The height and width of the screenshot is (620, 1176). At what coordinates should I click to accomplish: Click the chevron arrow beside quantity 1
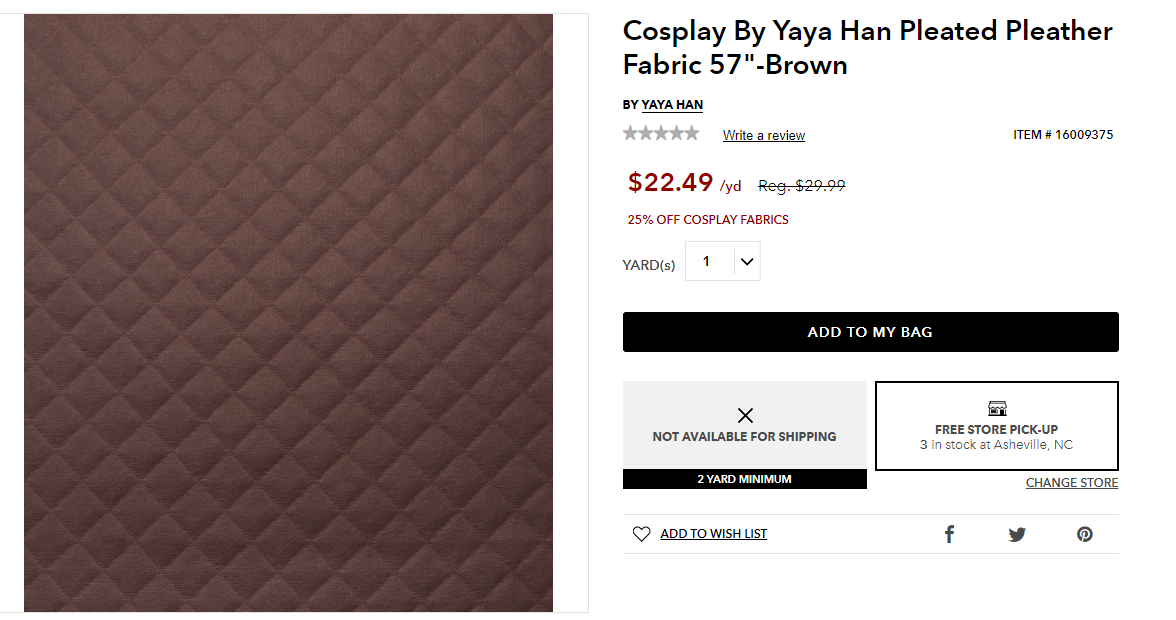coord(747,262)
